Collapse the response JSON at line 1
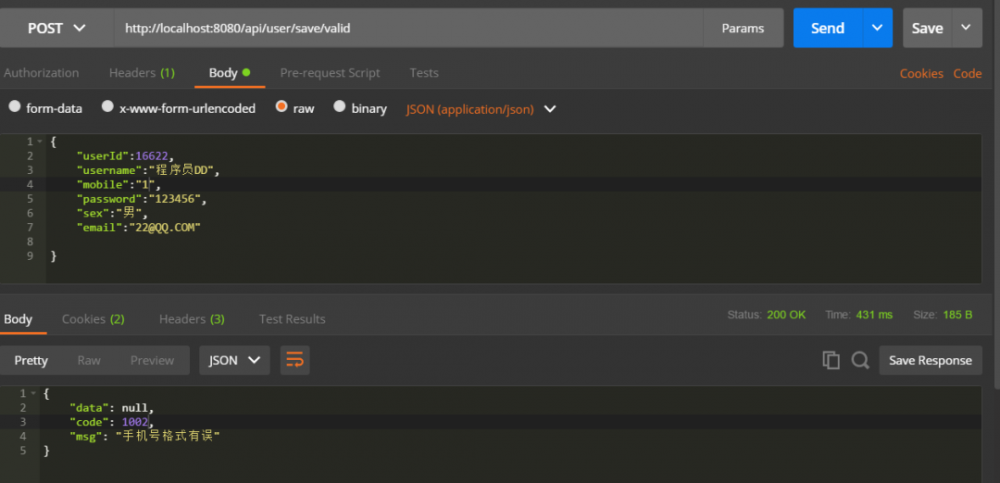 (35, 394)
